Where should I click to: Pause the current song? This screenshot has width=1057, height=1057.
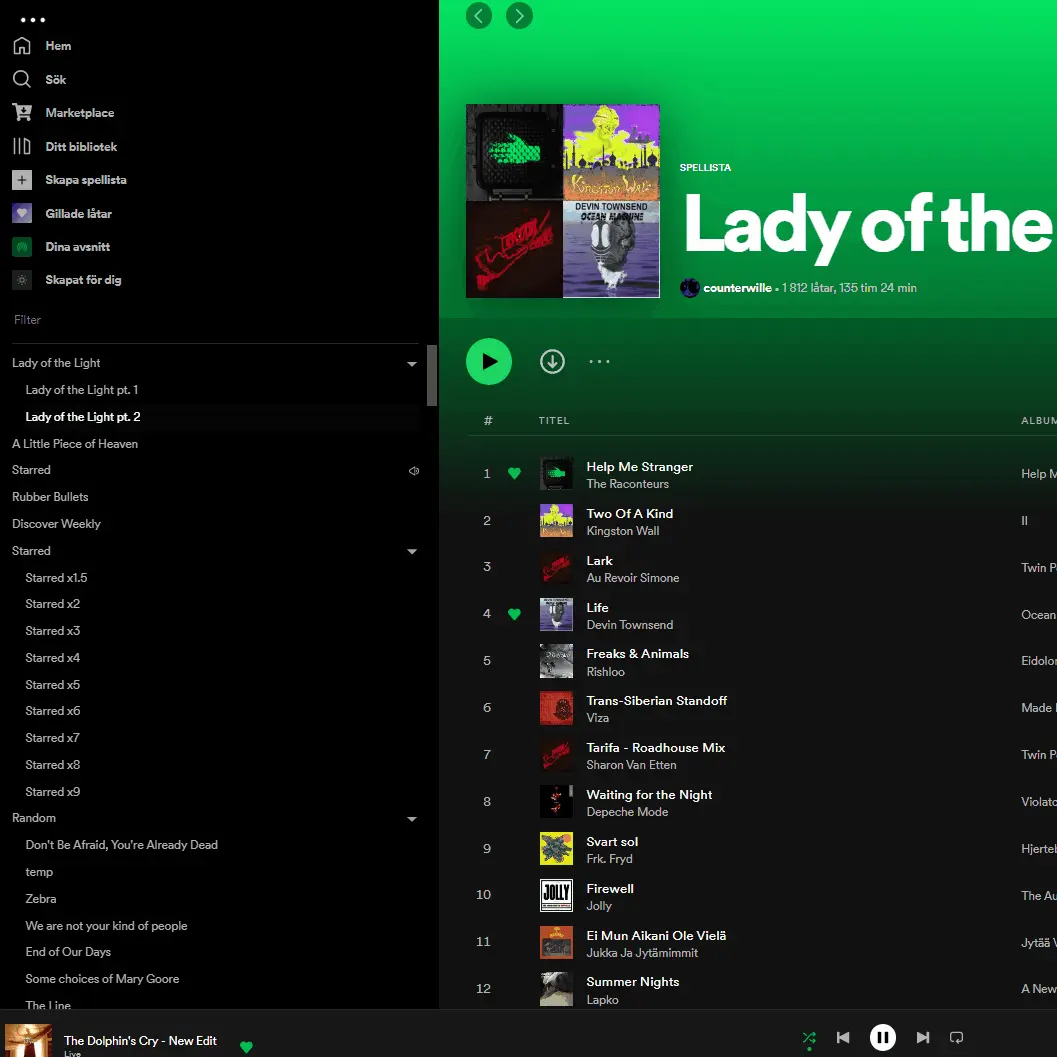tap(882, 1037)
